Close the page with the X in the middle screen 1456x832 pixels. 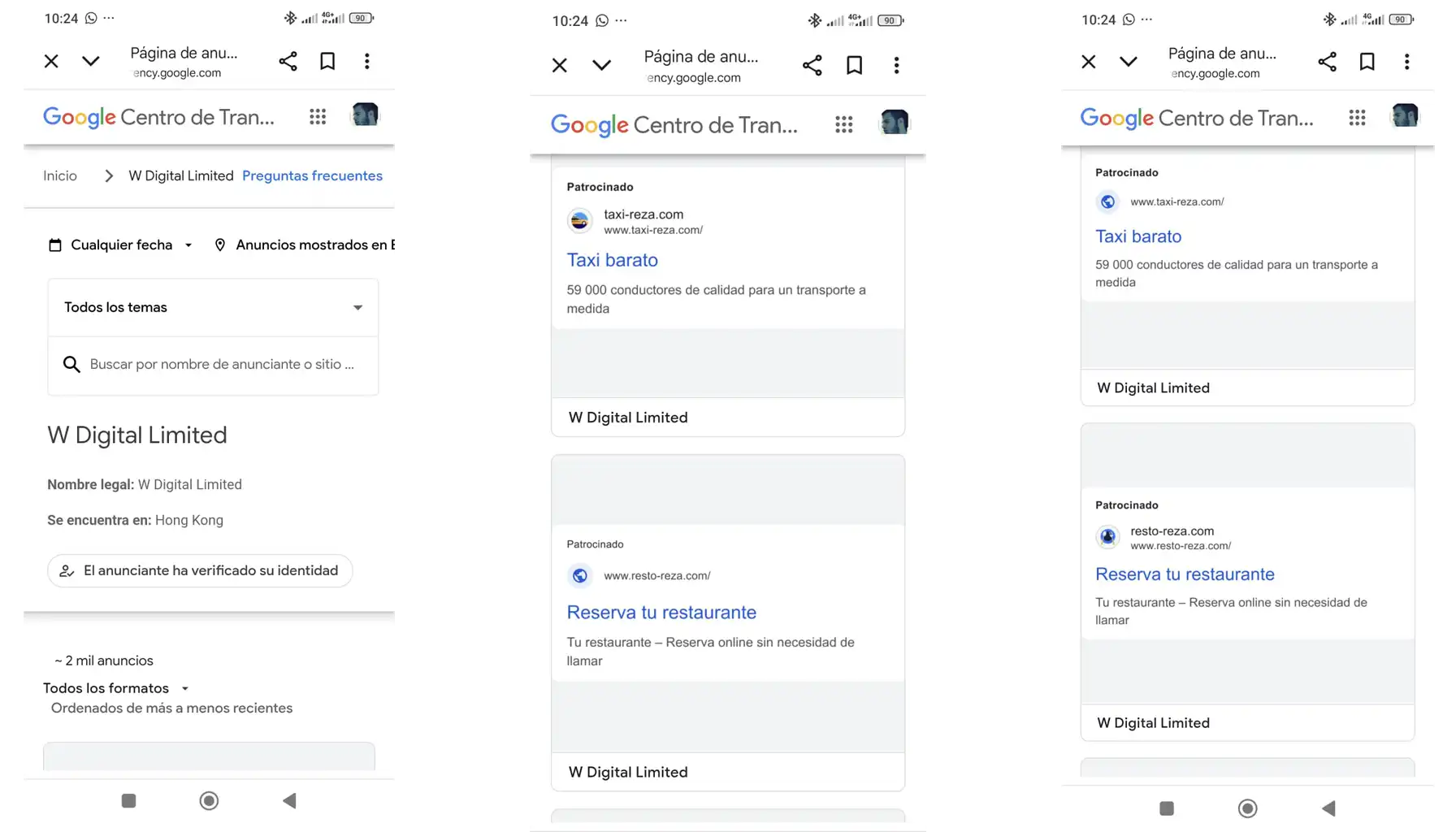560,65
